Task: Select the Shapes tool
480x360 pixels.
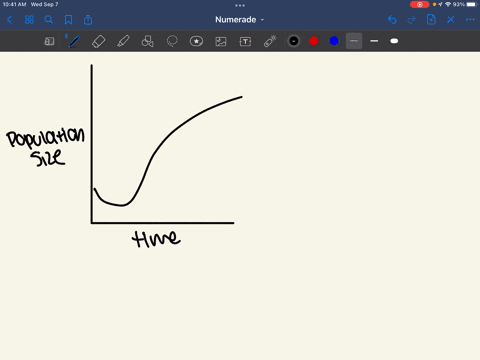Action: coord(147,41)
